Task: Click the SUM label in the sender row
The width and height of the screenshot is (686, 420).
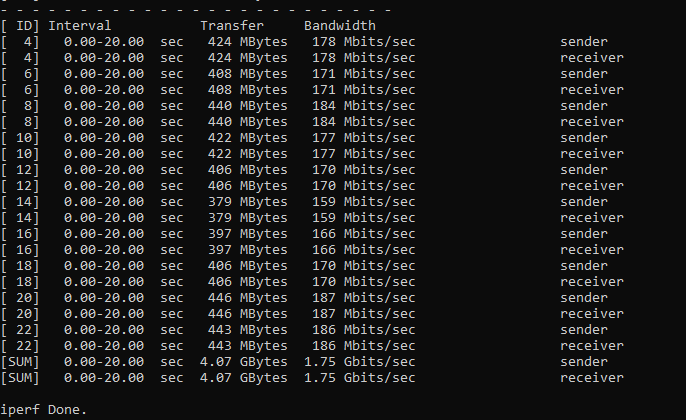Action: tap(20, 361)
